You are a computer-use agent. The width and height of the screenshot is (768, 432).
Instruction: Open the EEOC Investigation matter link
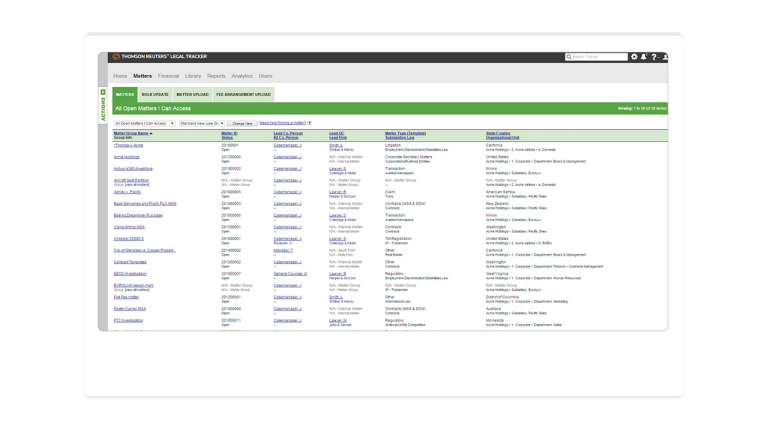pos(130,273)
